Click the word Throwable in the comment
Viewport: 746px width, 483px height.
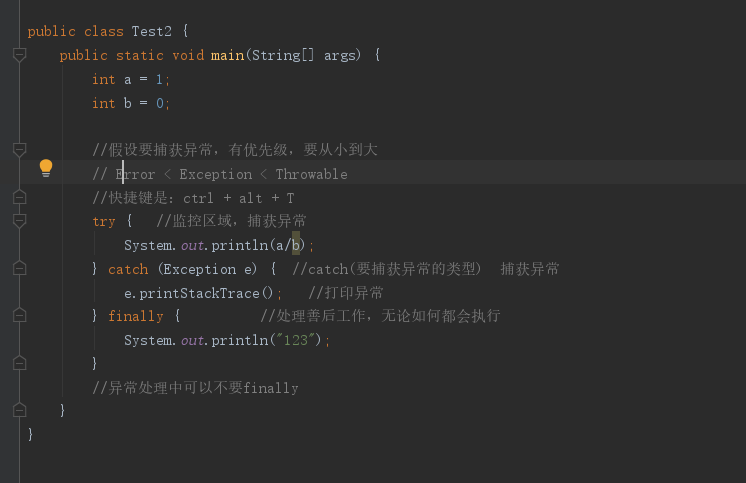[x=311, y=174]
